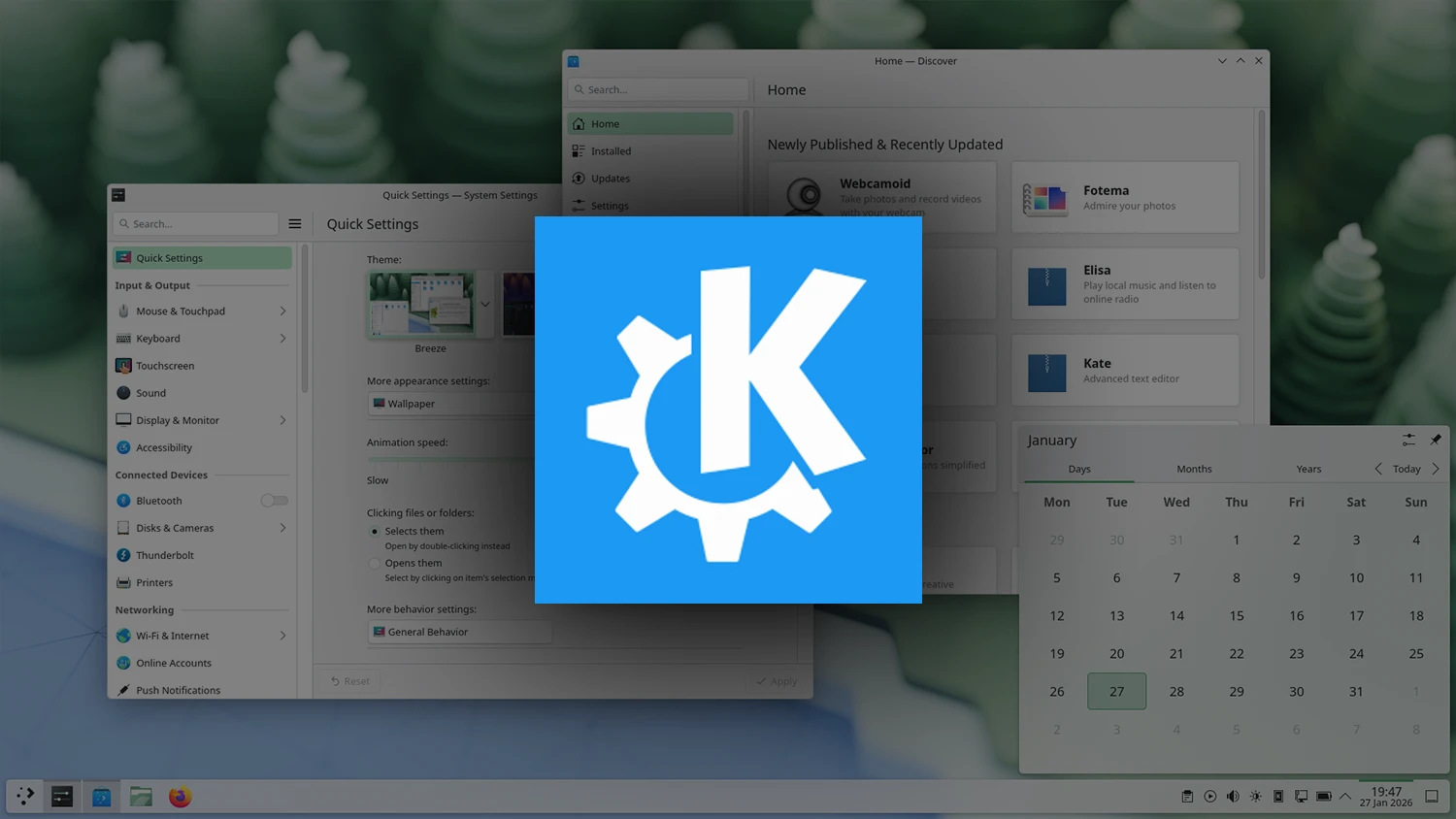Click the network connections tray icon
This screenshot has width=1456, height=819.
coord(1301,797)
